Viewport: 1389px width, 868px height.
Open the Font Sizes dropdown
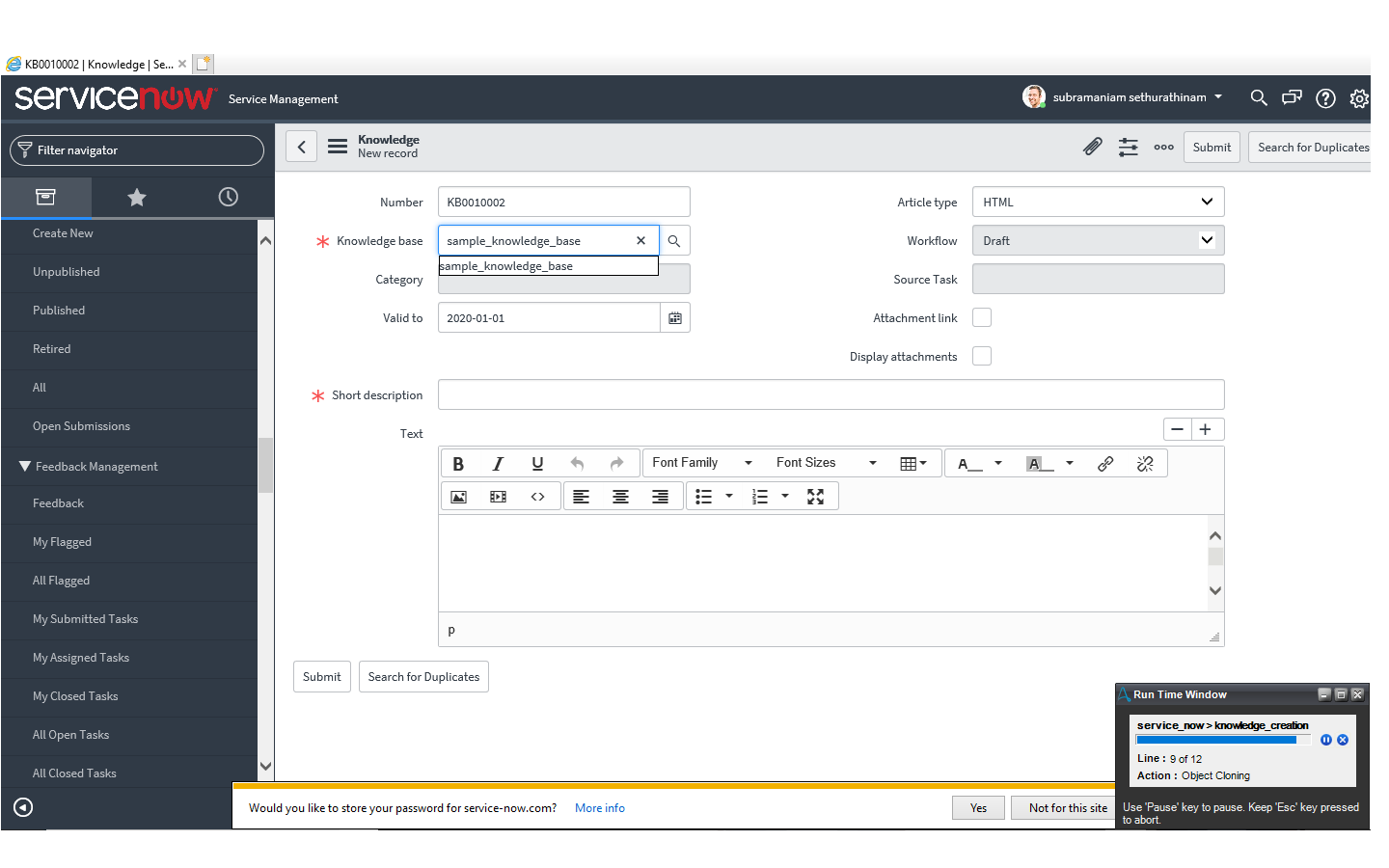826,463
